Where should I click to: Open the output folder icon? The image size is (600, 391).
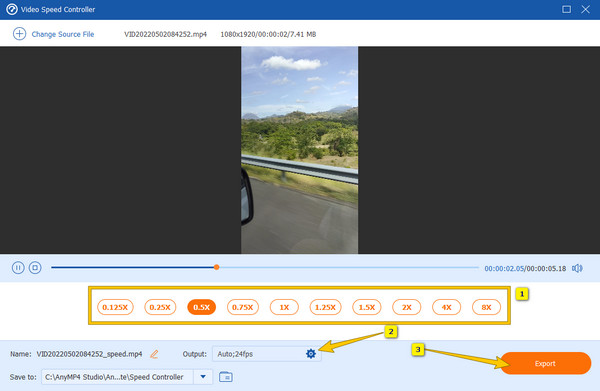(x=226, y=377)
